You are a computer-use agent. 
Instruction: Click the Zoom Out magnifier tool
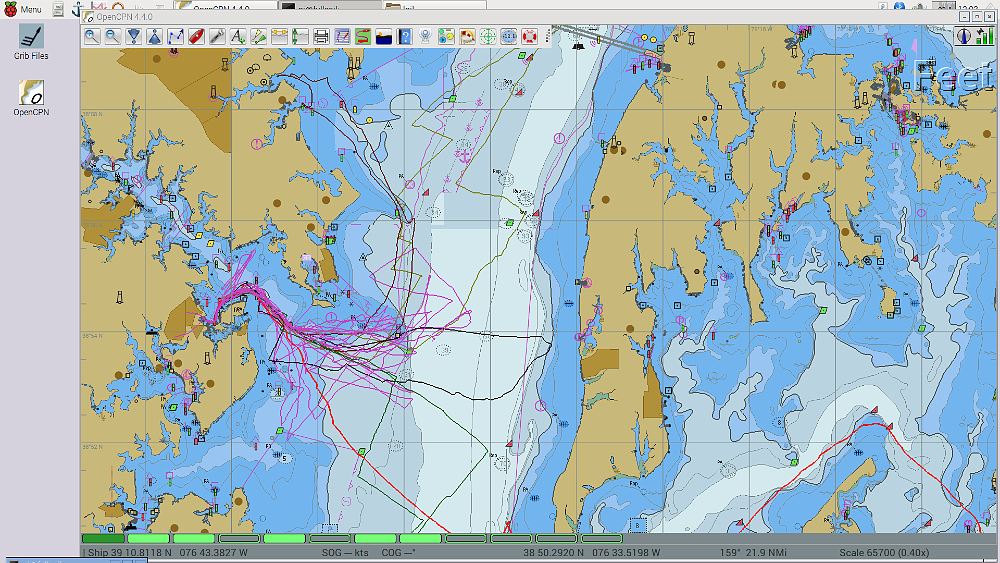tap(112, 37)
